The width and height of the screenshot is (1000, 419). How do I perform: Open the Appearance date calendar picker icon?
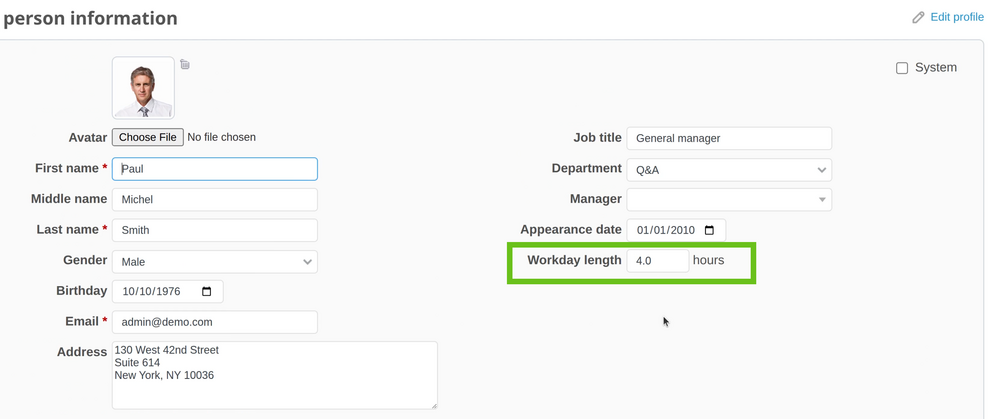(709, 230)
